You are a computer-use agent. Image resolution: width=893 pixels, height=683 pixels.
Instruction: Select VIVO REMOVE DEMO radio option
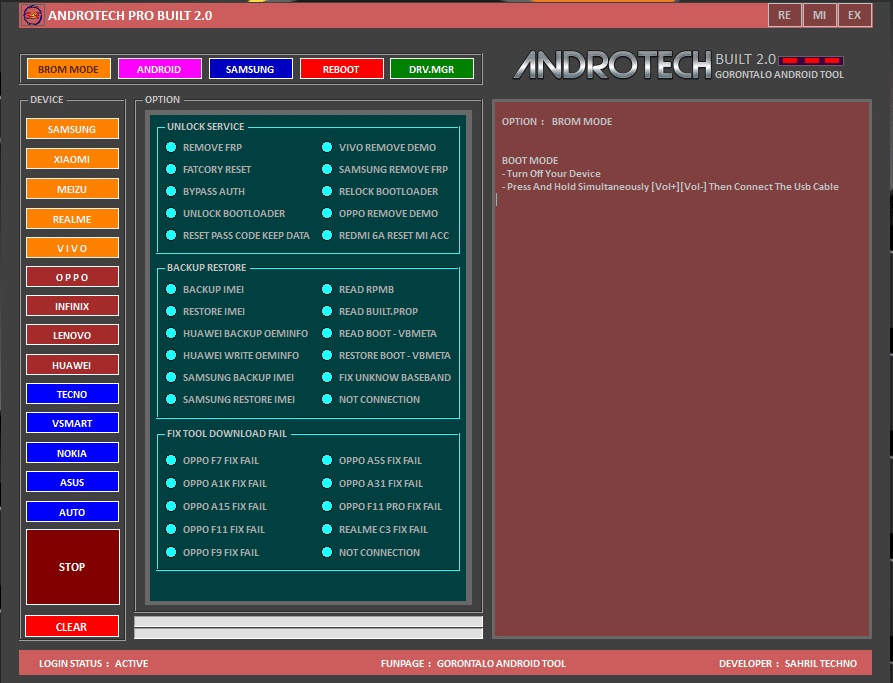(x=379, y=148)
